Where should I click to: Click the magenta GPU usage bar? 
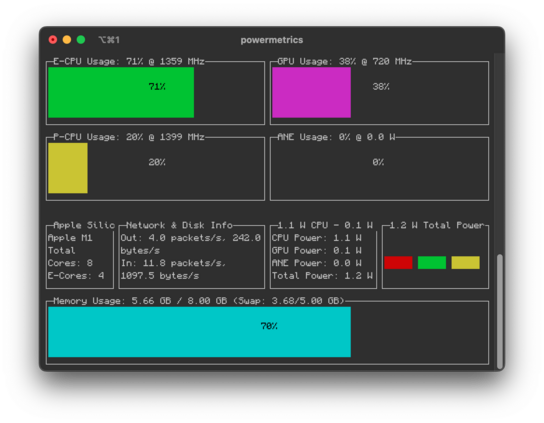click(x=312, y=92)
